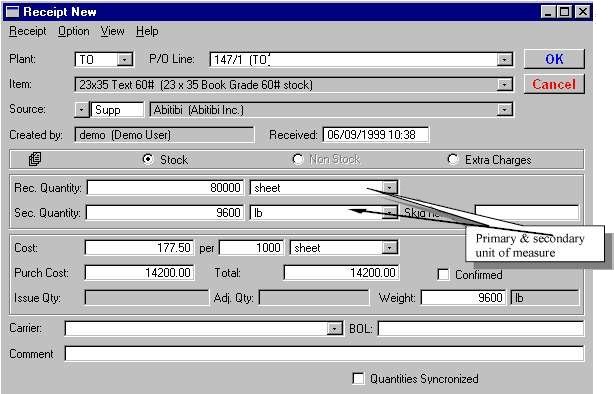
Task: Open the Rec. Quantity sheet unit dropdown
Action: click(x=390, y=188)
